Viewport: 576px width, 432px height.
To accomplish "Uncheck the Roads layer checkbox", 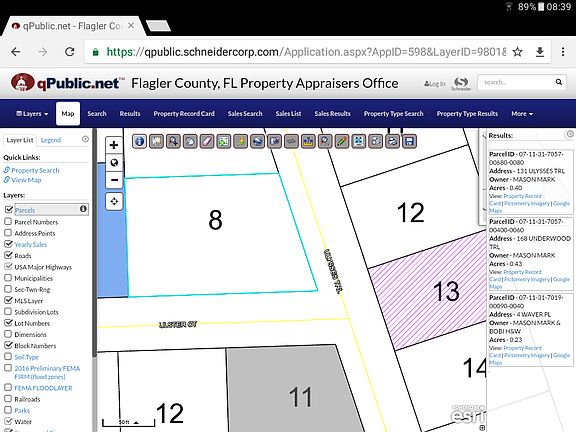I will coord(8,255).
